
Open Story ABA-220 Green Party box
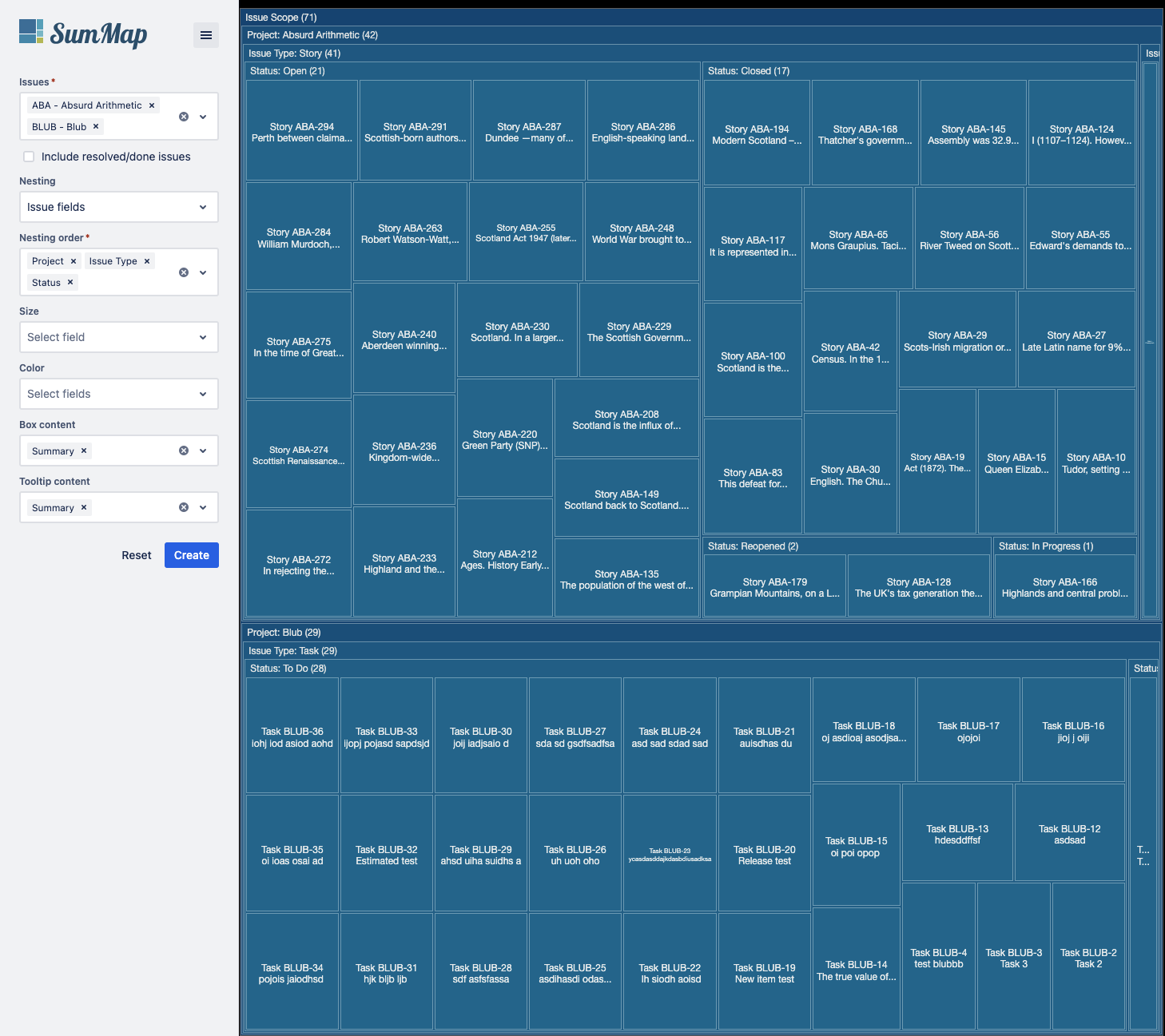coord(505,439)
